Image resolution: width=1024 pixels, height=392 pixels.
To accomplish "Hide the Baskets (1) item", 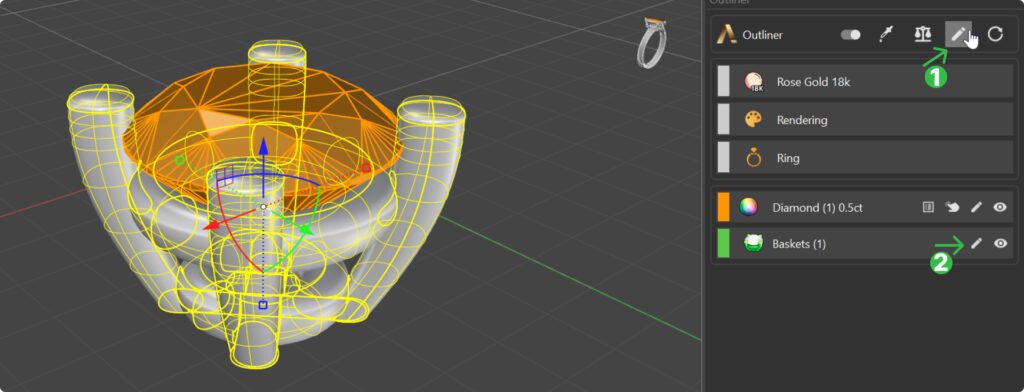I will 1000,244.
